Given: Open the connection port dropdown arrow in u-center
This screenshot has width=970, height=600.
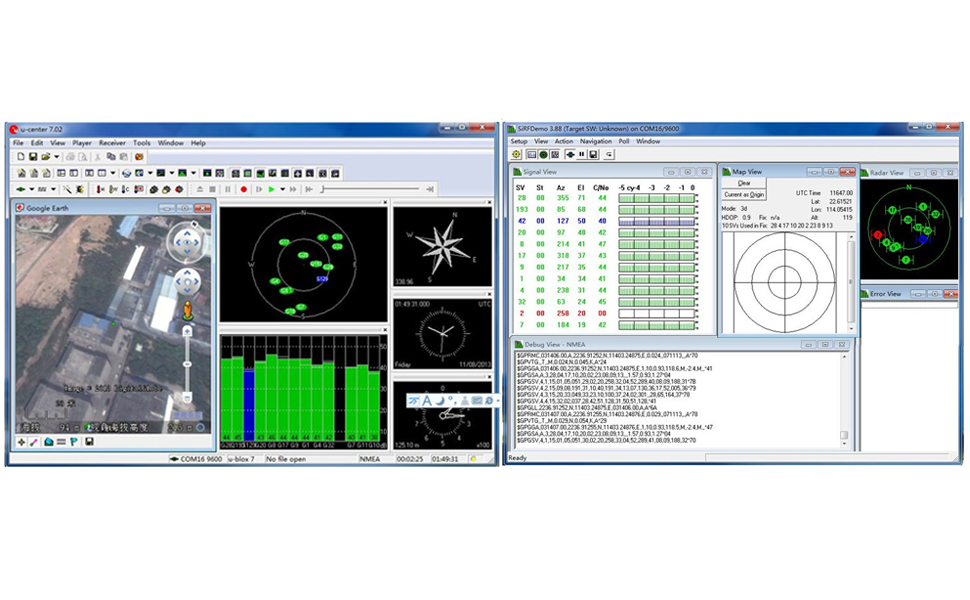Looking at the screenshot, I should coord(32,189).
